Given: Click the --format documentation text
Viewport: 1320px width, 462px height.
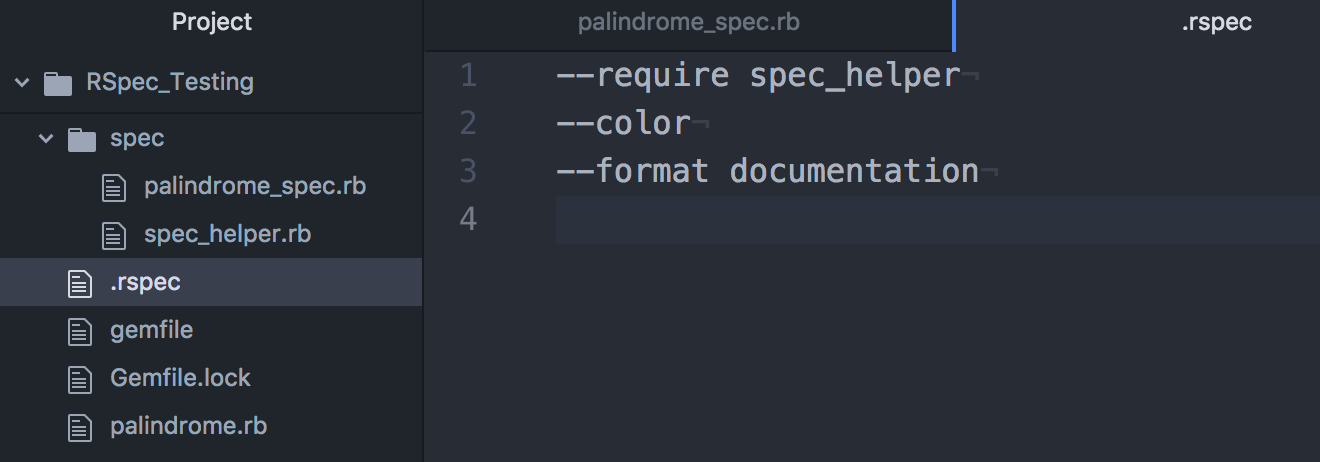Looking at the screenshot, I should click(767, 171).
